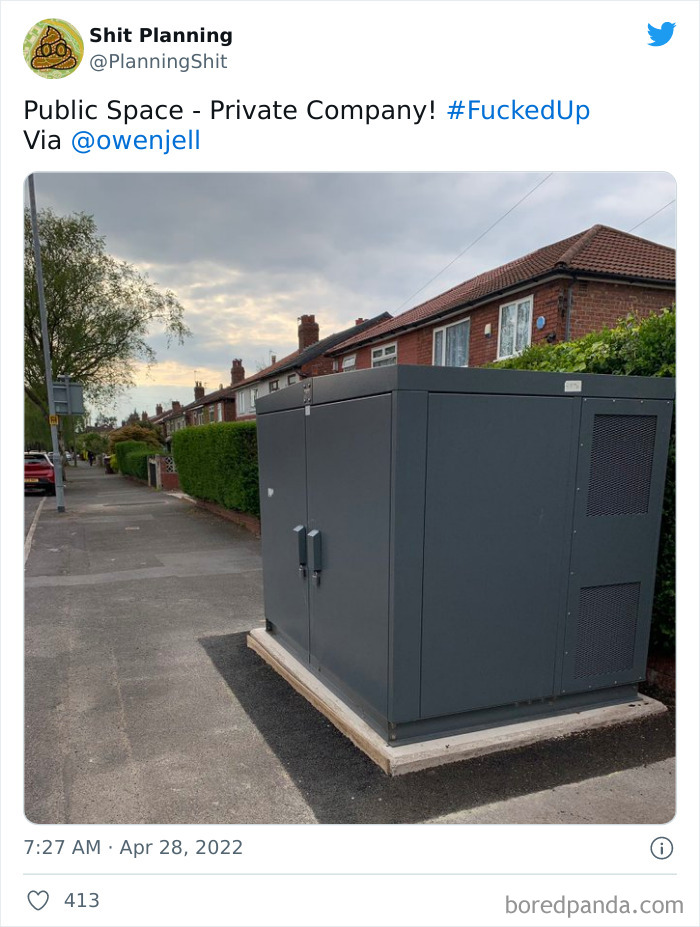Open the grey utility cabinet photo
The image size is (700, 927).
[x=350, y=498]
